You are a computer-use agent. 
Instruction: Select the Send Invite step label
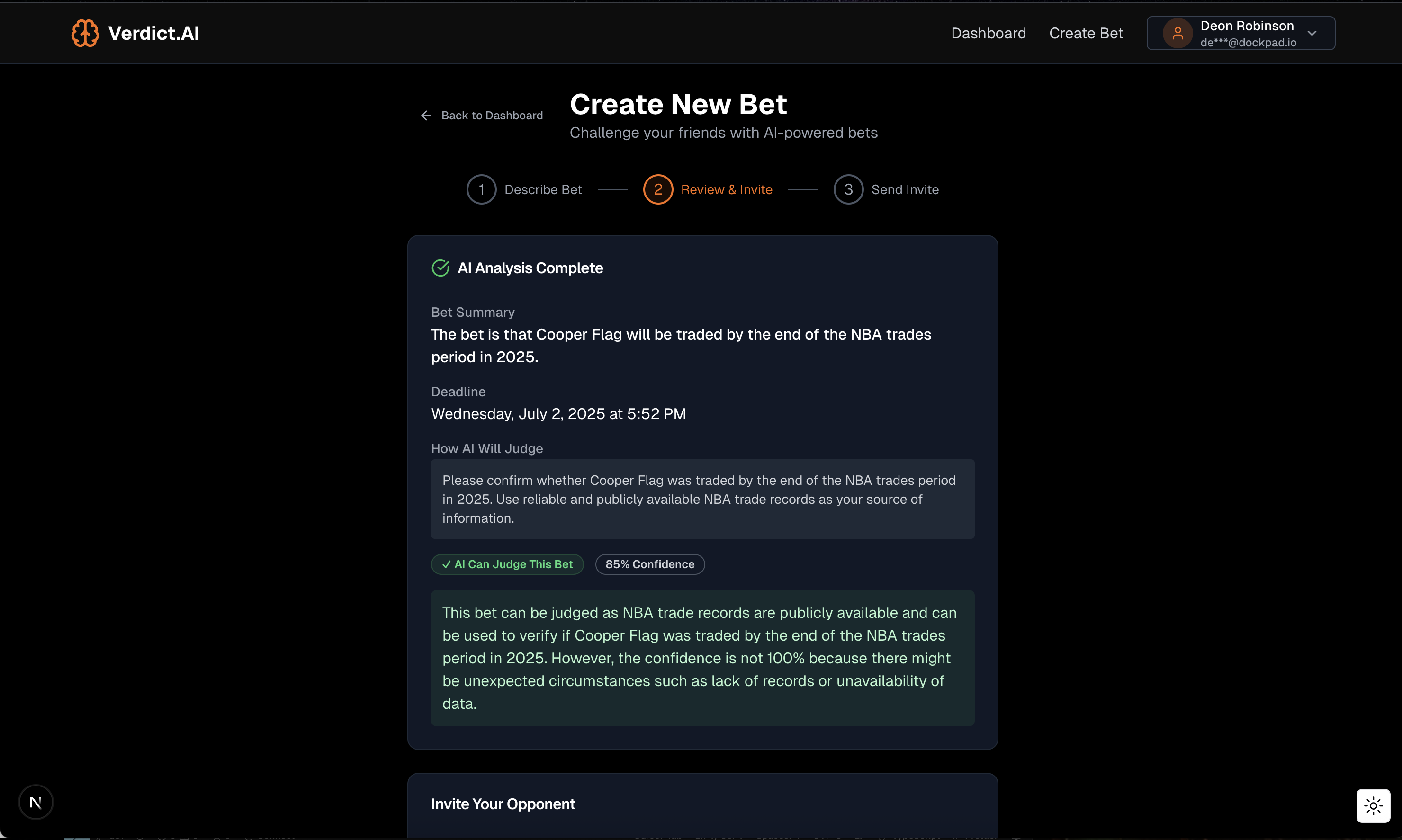click(905, 189)
